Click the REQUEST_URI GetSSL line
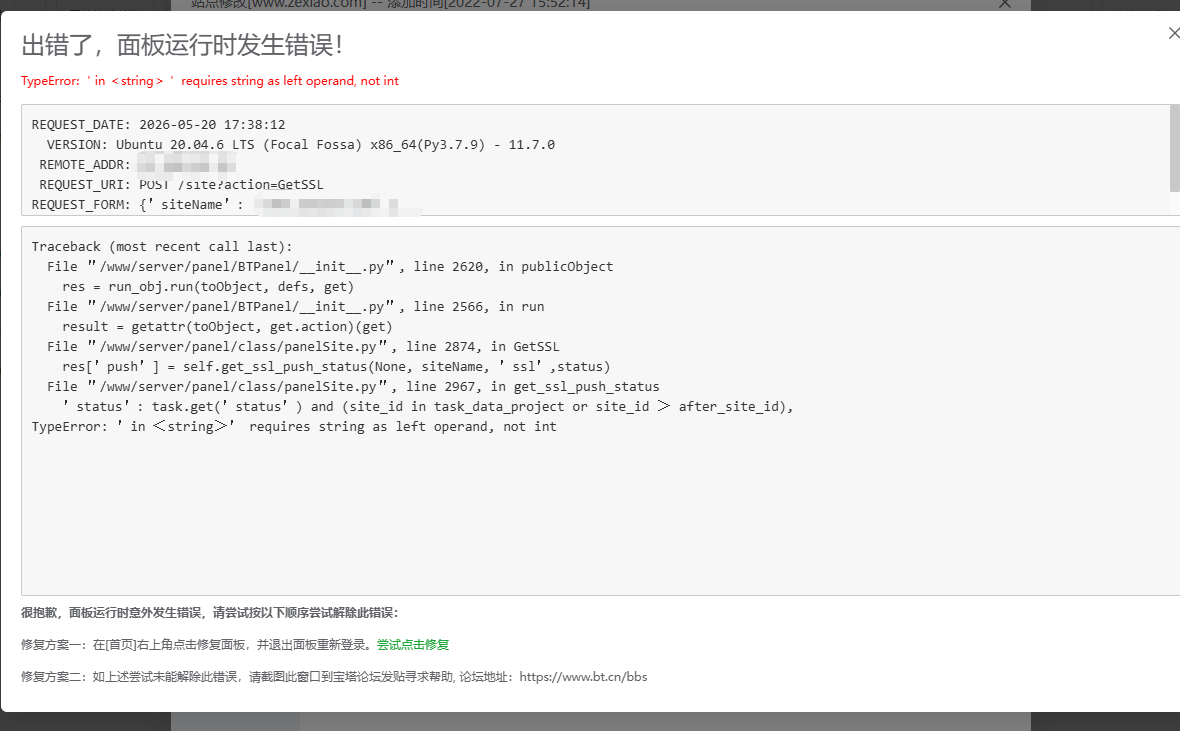 tap(181, 184)
